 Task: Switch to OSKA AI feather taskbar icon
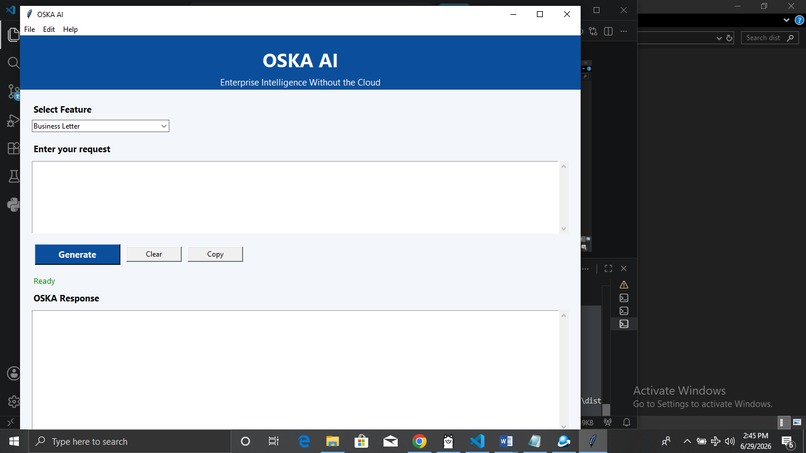click(x=593, y=441)
